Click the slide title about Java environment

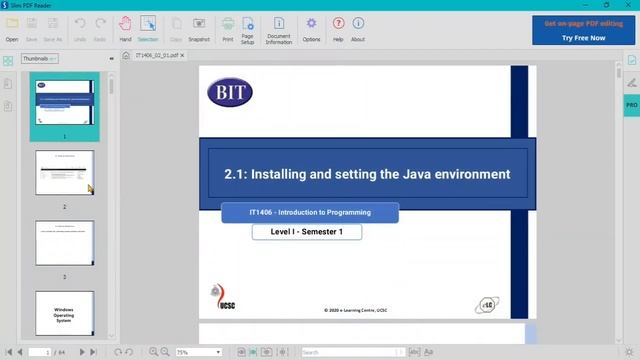(x=367, y=174)
